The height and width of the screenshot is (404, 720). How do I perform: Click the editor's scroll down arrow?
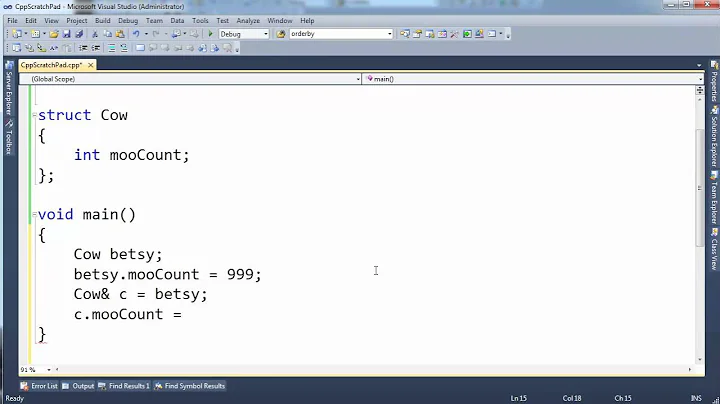point(699,360)
